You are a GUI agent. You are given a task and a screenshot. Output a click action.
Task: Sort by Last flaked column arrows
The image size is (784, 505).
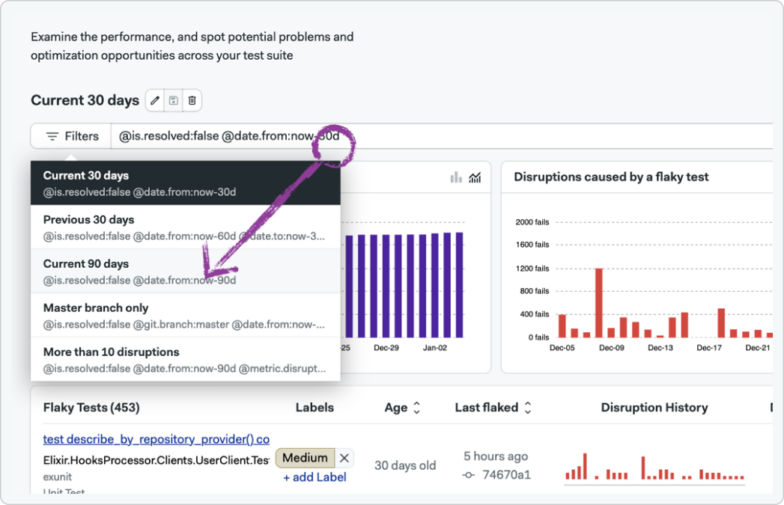(527, 408)
